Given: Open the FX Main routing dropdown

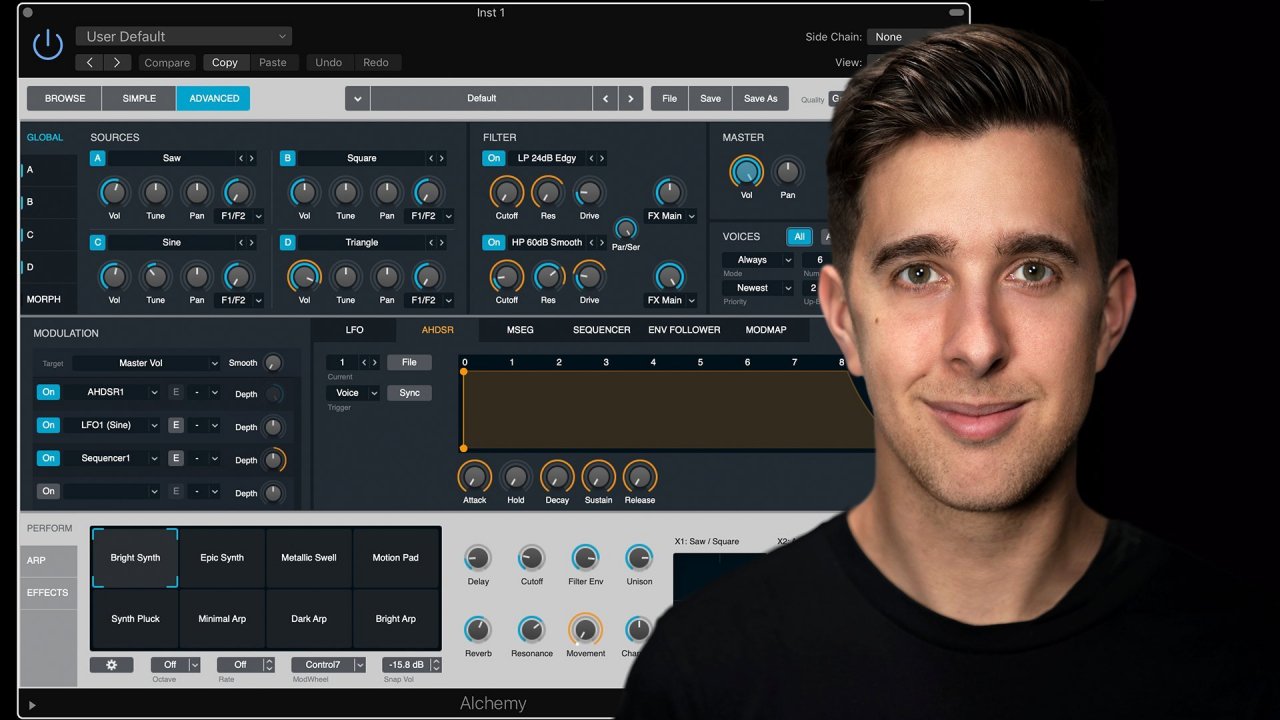Looking at the screenshot, I should point(670,215).
